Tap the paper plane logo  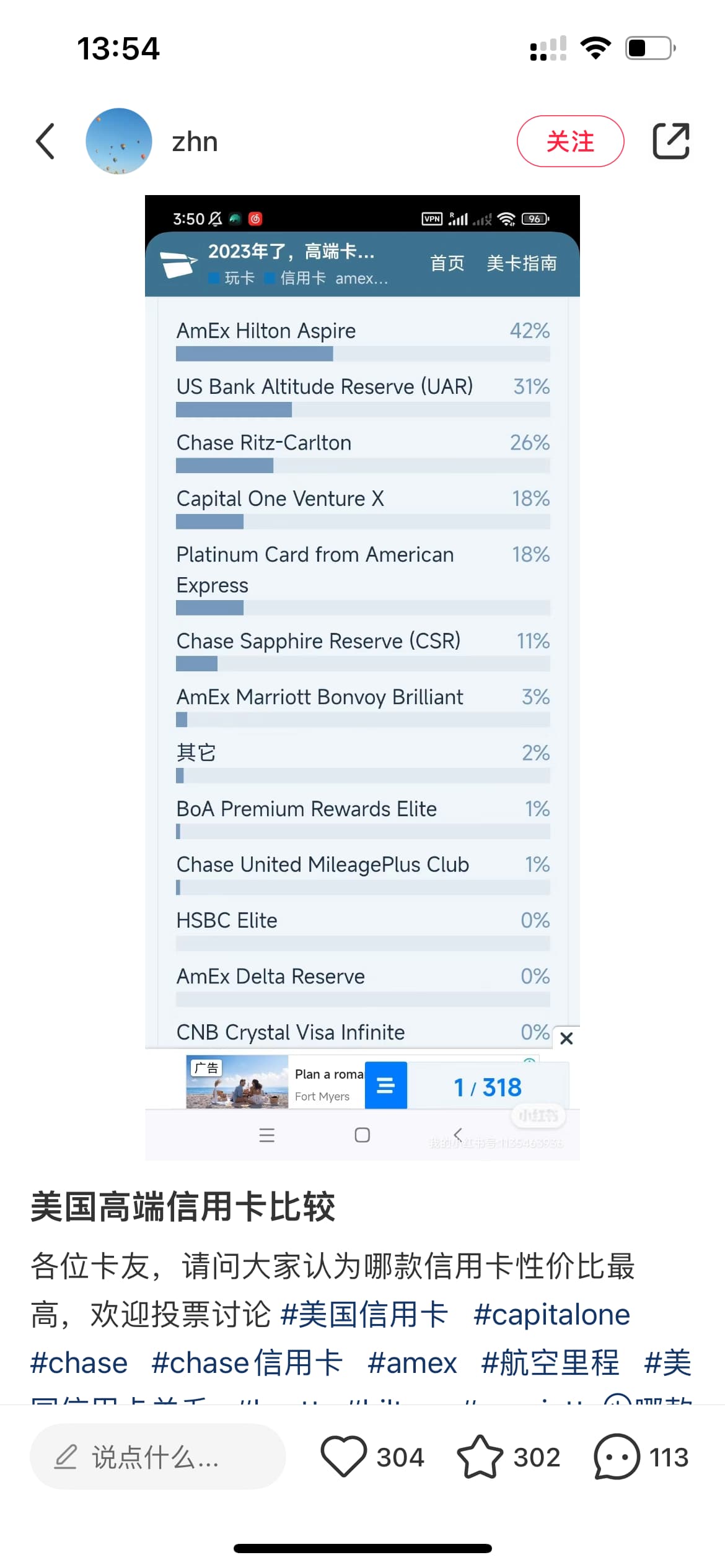coord(178,264)
